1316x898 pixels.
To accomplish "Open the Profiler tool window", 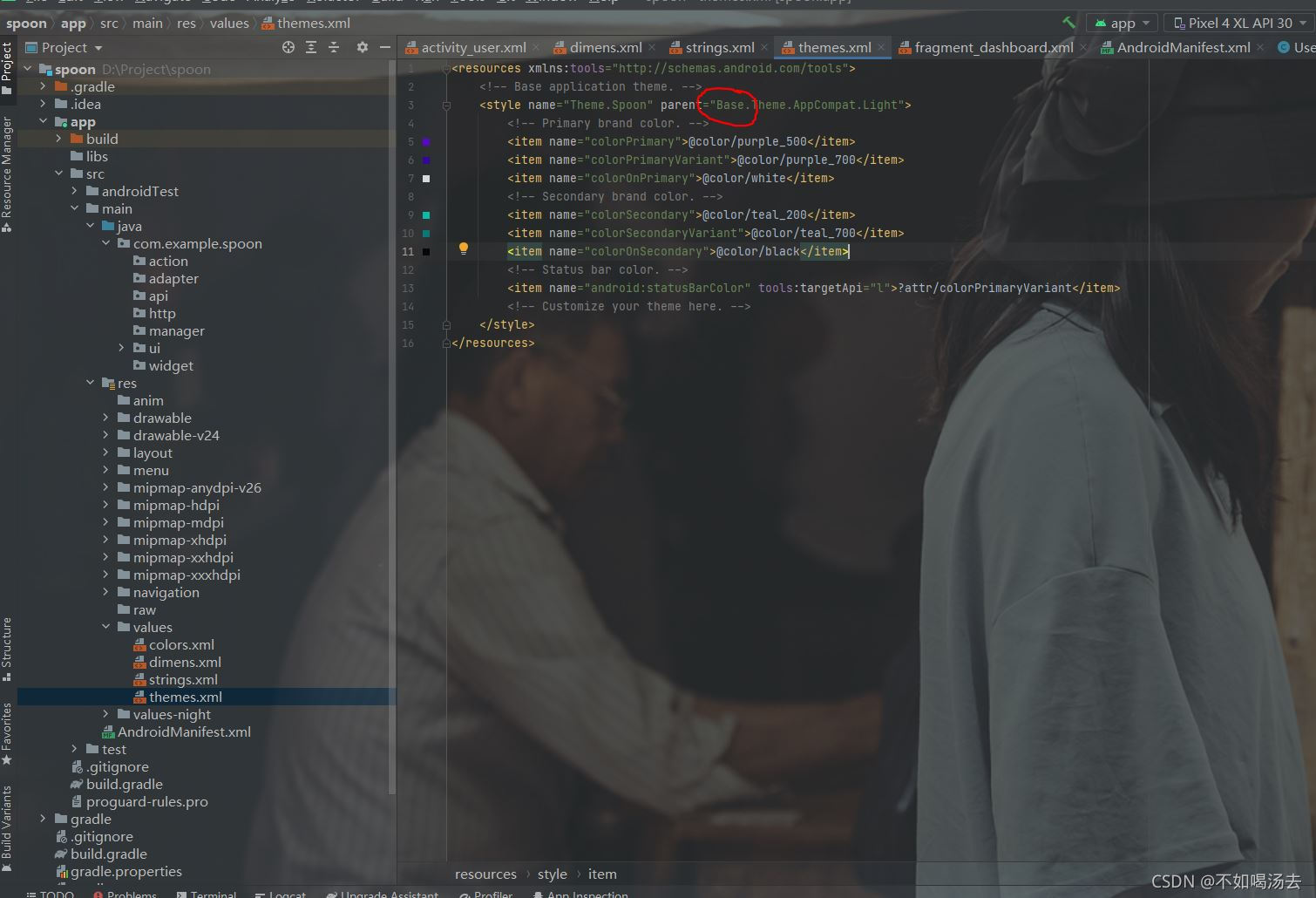I will pos(485,894).
